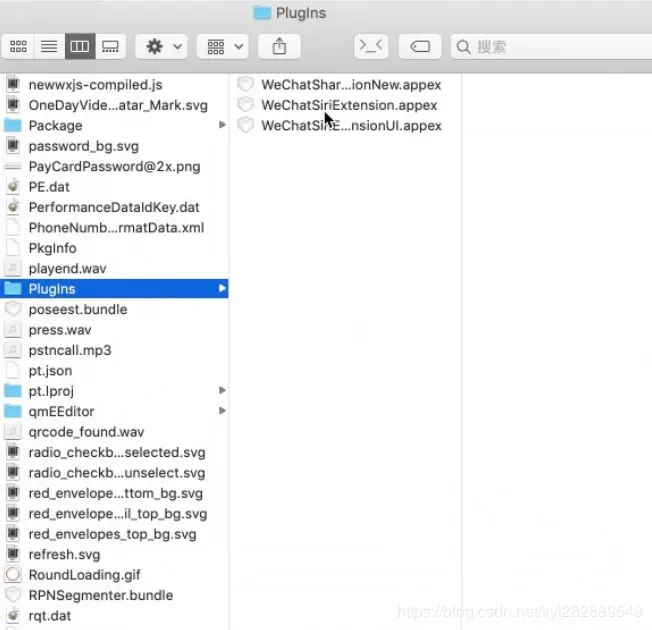Select the Package folder
The height and width of the screenshot is (630, 652).
(x=114, y=126)
